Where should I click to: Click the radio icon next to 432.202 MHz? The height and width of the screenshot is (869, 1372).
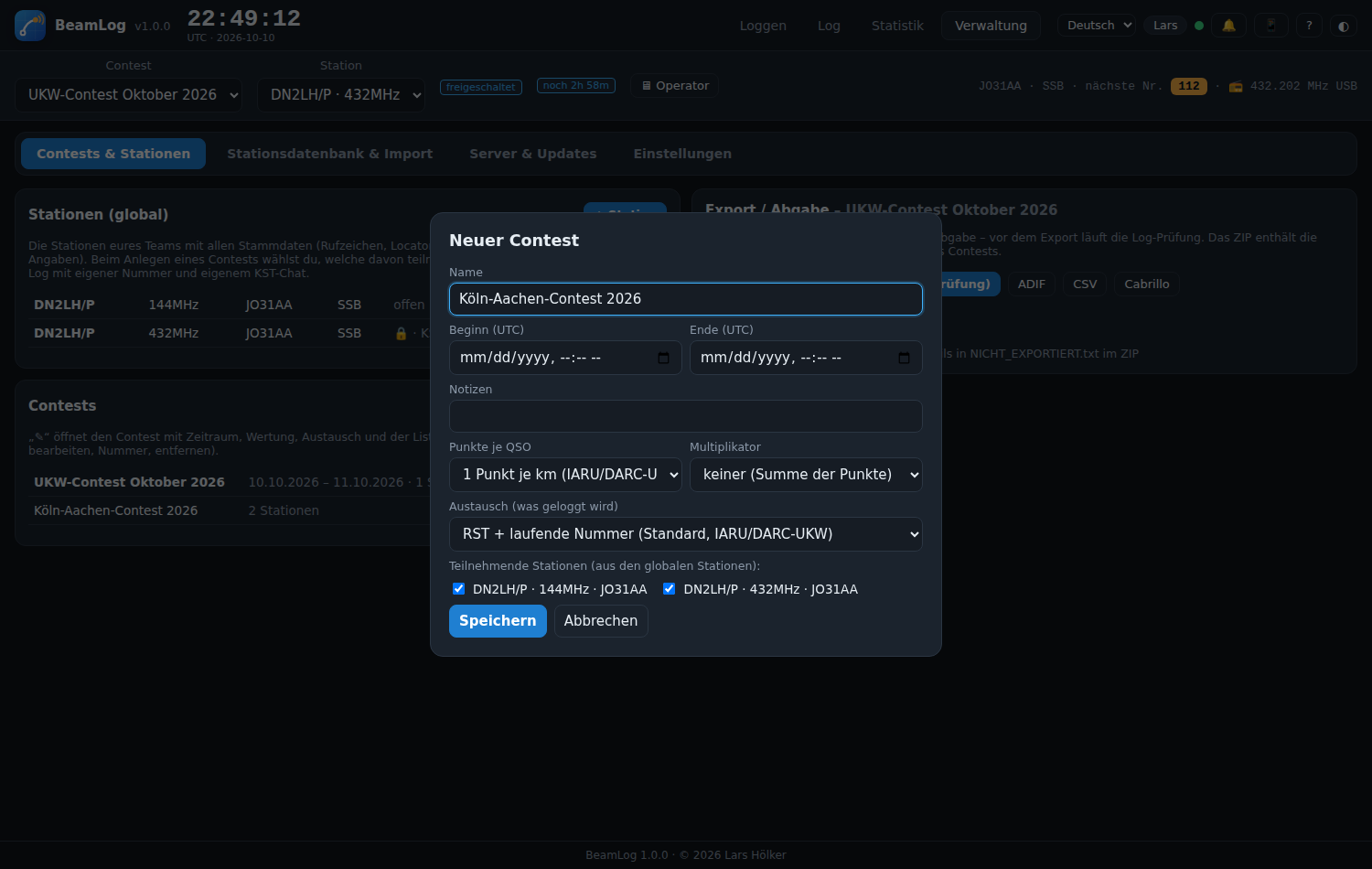[x=1236, y=86]
